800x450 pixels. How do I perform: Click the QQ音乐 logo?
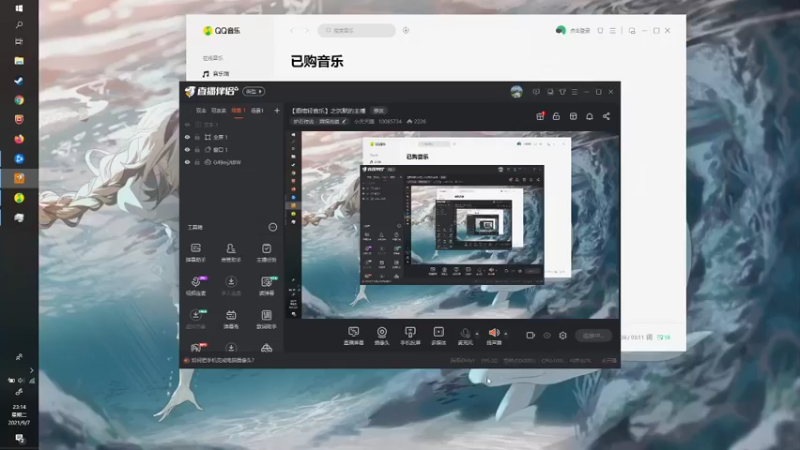(x=221, y=31)
